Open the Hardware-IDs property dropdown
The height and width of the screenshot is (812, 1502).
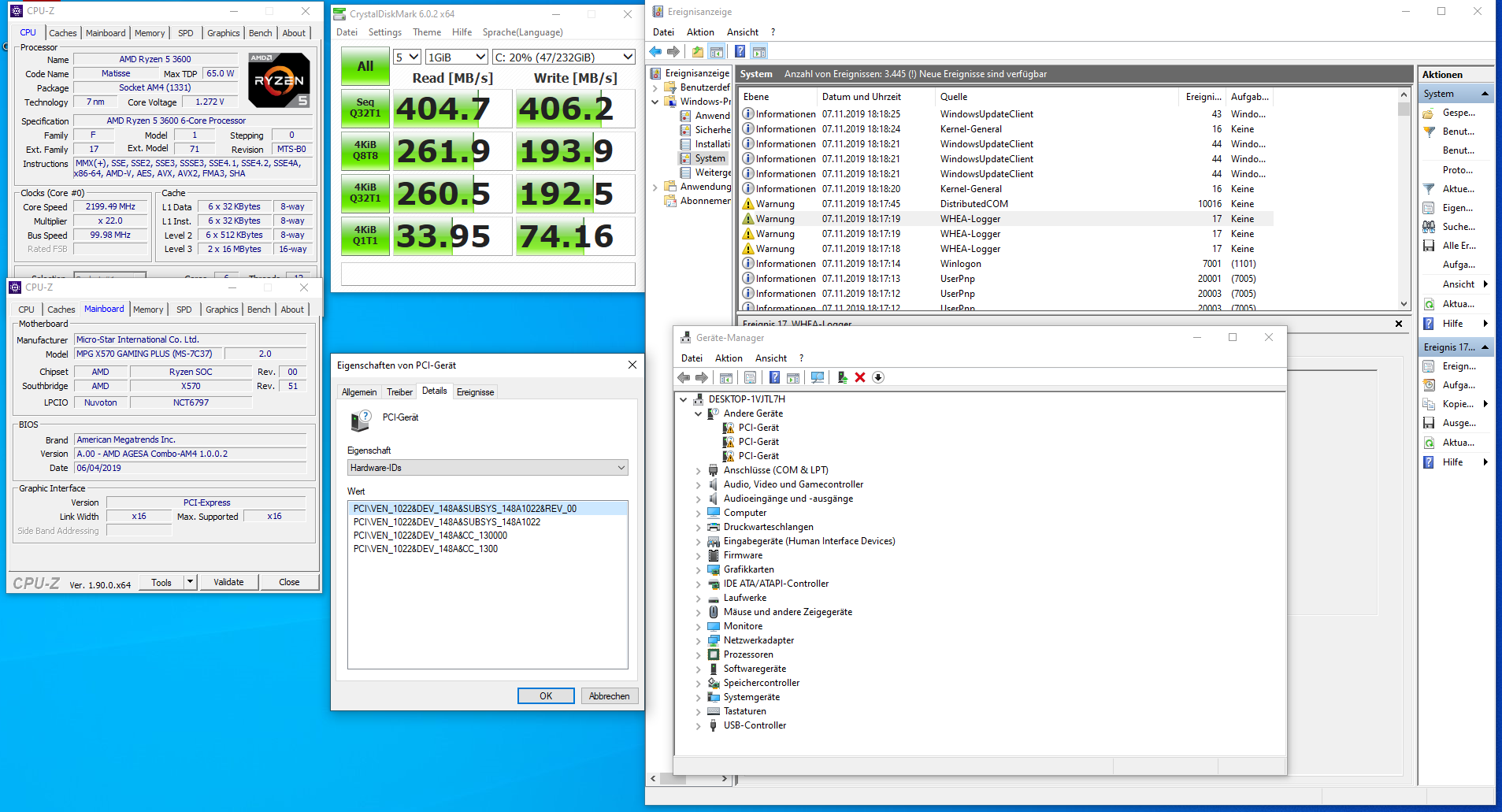[x=488, y=468]
